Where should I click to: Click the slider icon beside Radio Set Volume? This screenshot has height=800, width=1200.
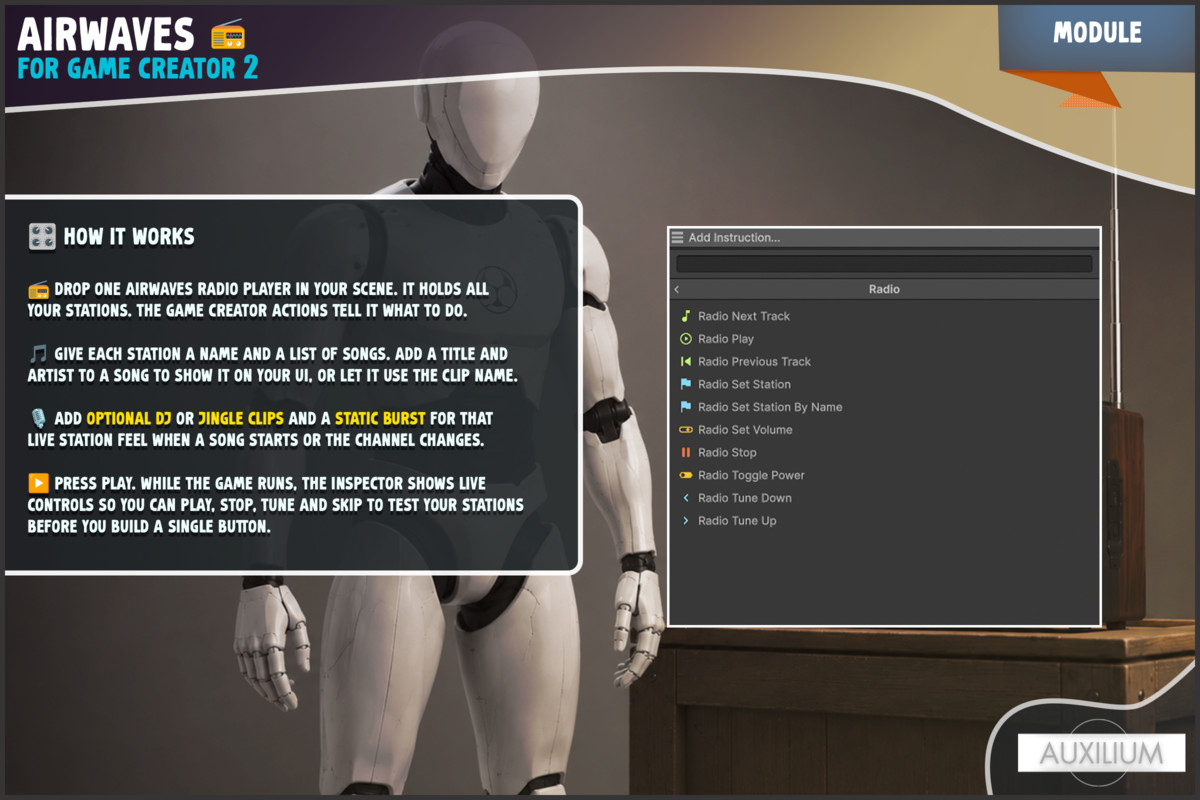click(686, 430)
